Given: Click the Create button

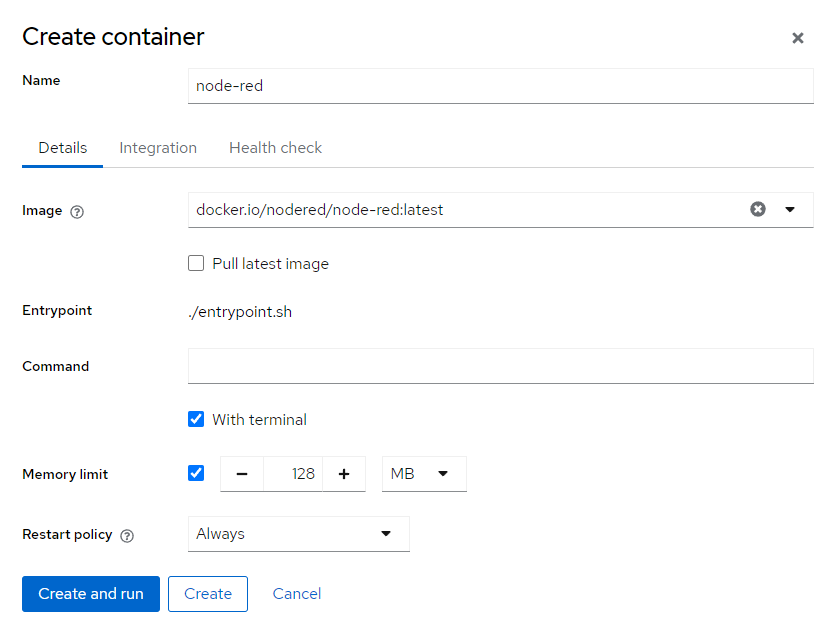Looking at the screenshot, I should pos(208,594).
